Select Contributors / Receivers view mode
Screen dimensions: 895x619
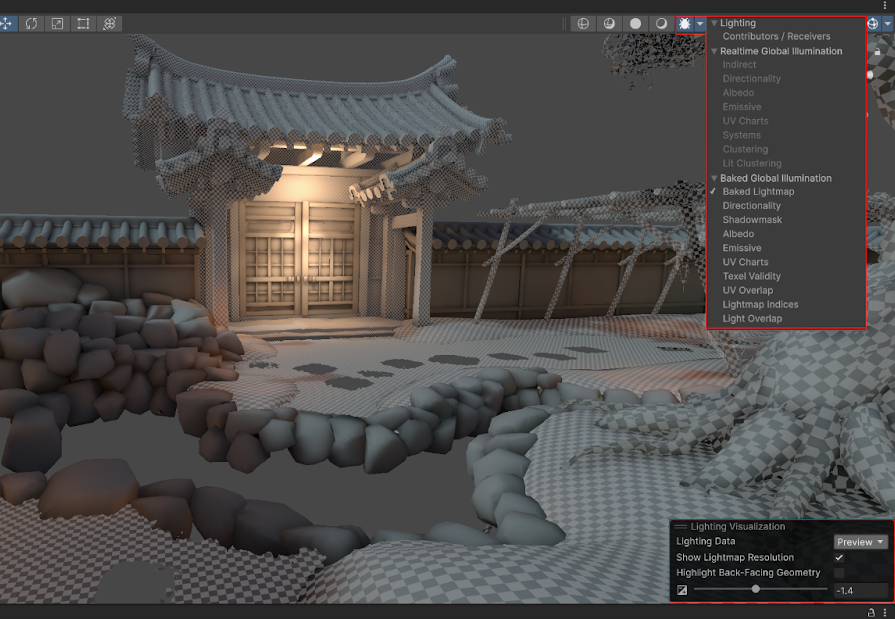pos(776,37)
